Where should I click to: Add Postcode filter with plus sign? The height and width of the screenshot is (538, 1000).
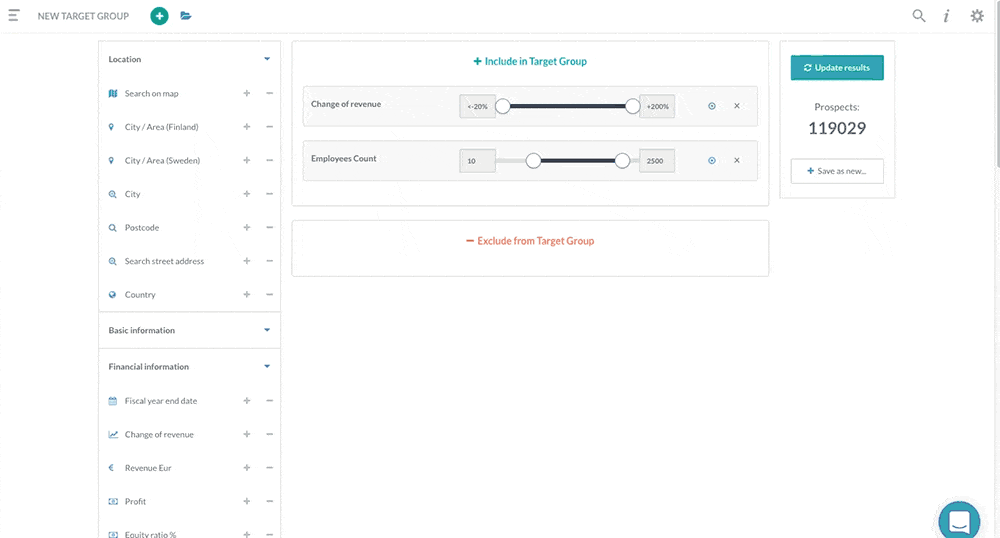tap(247, 228)
